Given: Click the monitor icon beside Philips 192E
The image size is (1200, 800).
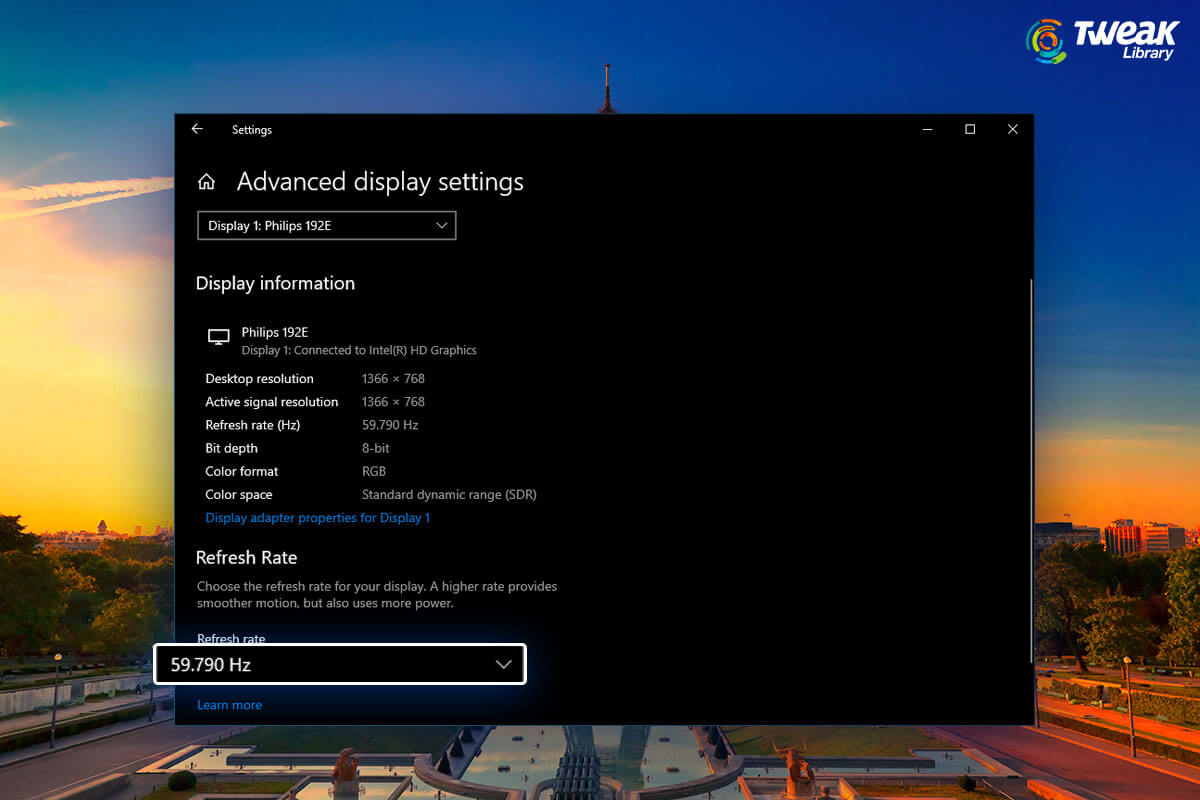Looking at the screenshot, I should point(218,338).
